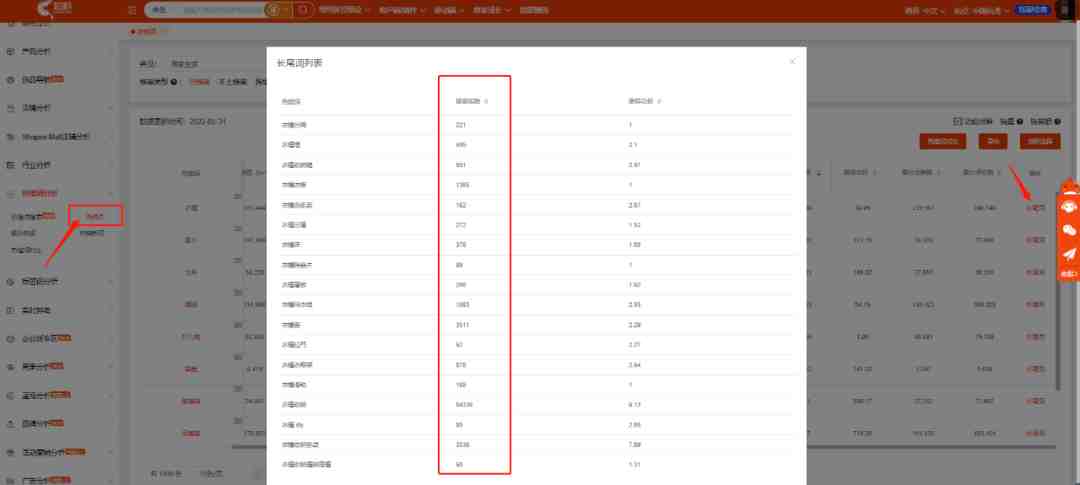Viewport: 1080px width, 485px height.
Task: Open the site/region dropdown in the top bar
Action: pos(983,10)
